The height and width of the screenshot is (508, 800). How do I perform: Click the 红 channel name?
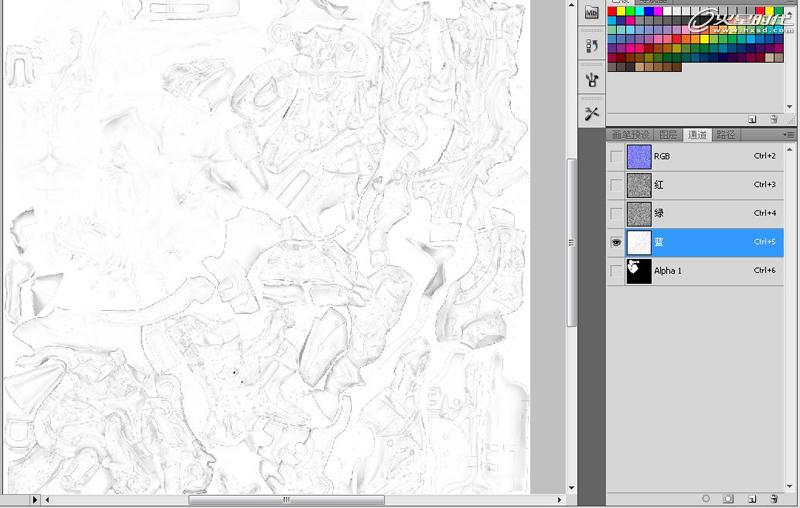click(x=659, y=185)
